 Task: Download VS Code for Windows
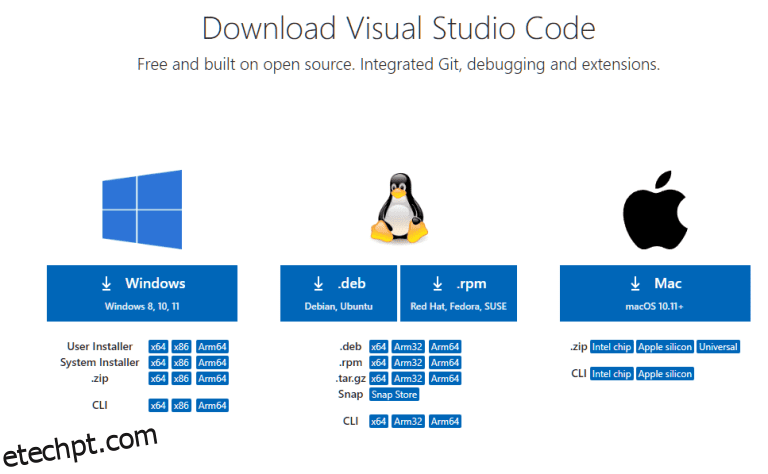142,293
